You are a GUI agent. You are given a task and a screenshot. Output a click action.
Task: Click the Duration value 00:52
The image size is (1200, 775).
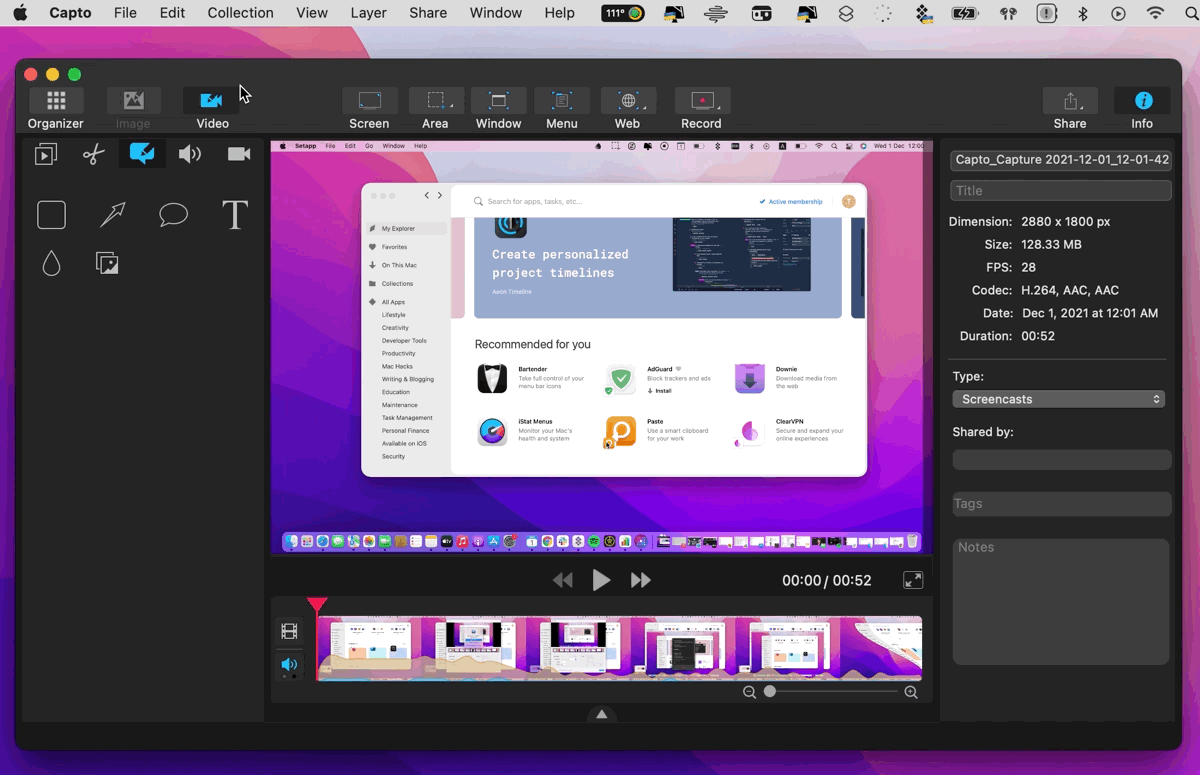(1038, 336)
